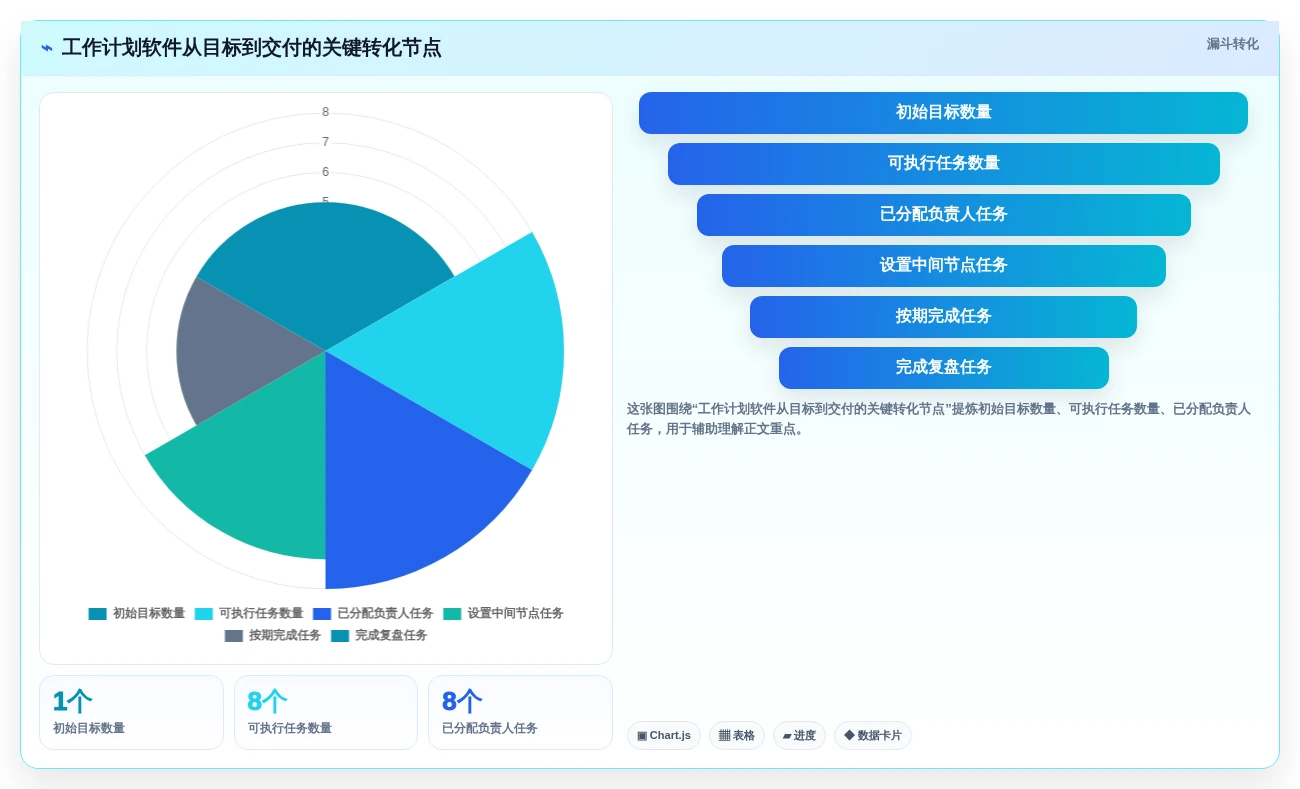The width and height of the screenshot is (1300, 789).
Task: Open the 1个 初始目标数量 data card
Action: pyautogui.click(x=131, y=712)
